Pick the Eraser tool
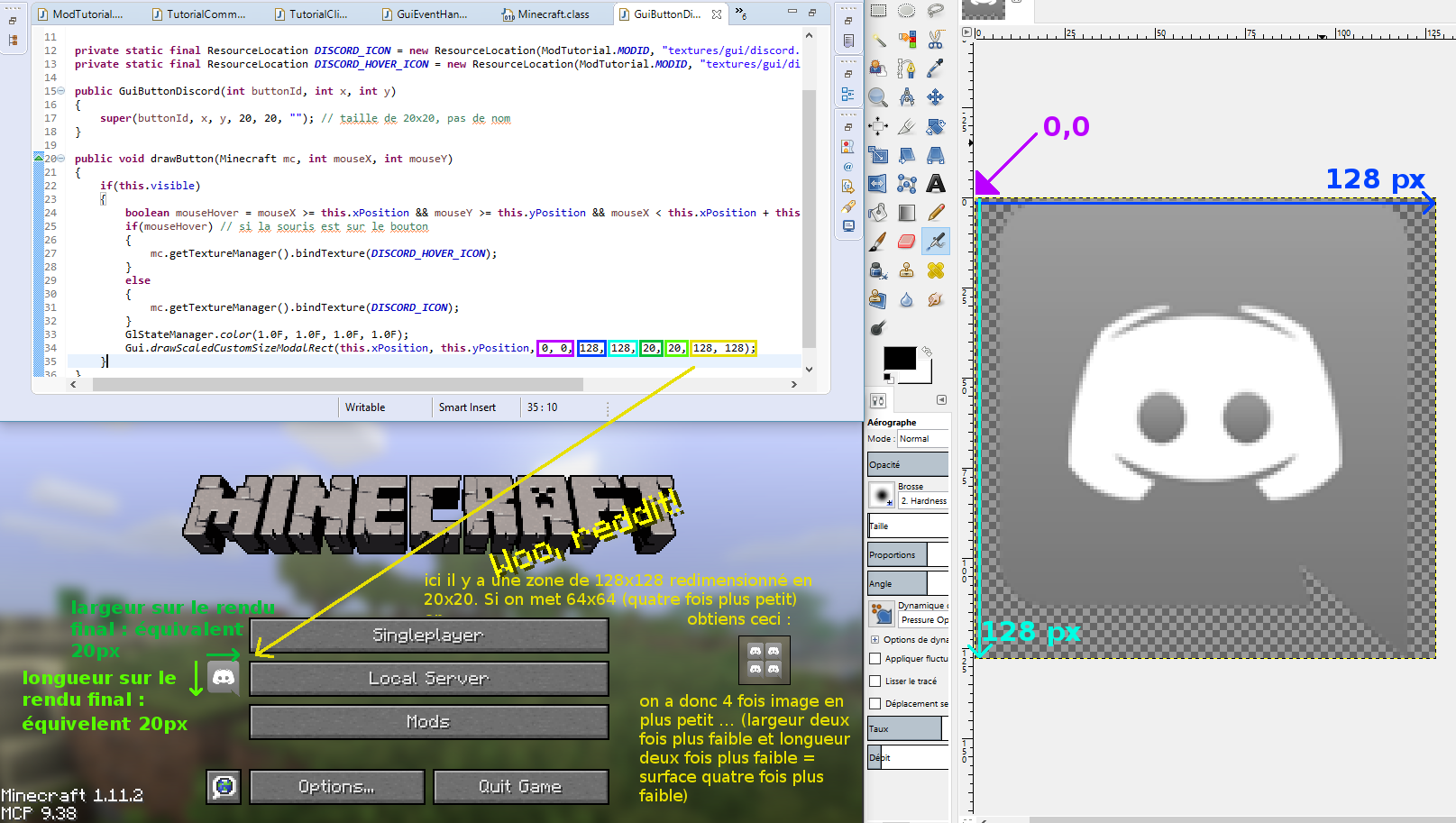Screen dimensions: 1456x823 tap(907, 242)
